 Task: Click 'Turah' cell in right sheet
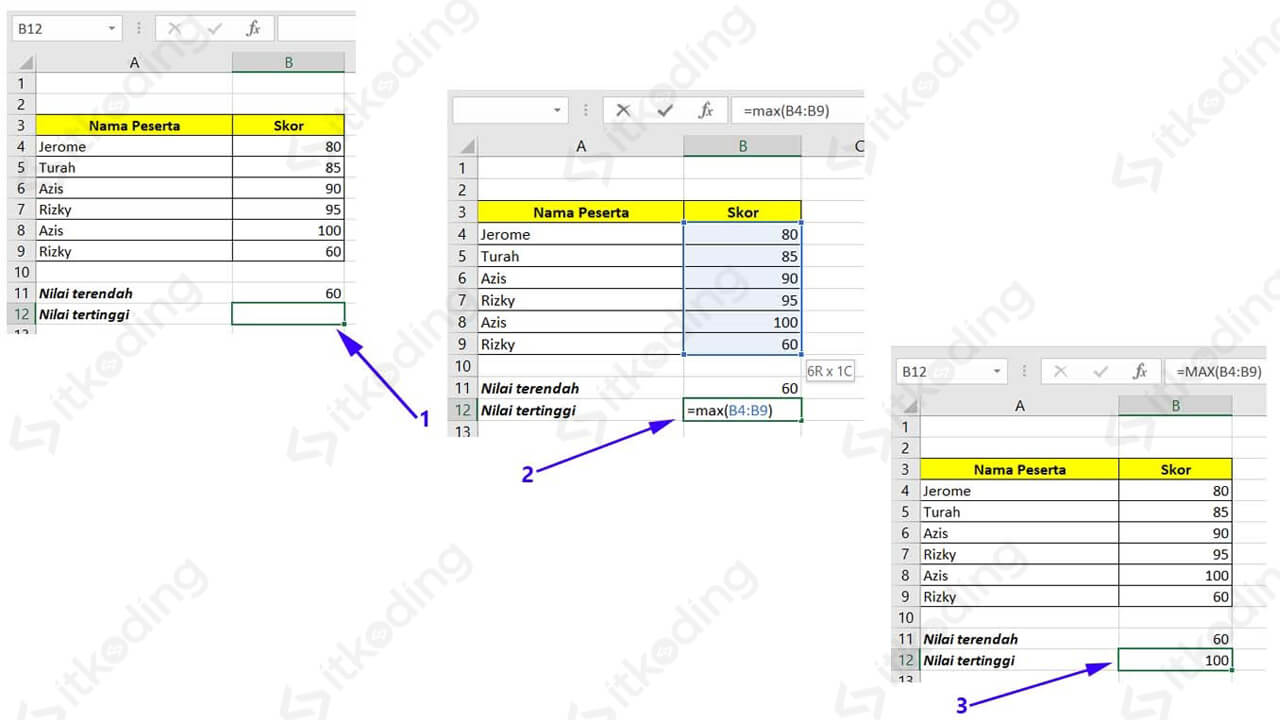click(1019, 512)
